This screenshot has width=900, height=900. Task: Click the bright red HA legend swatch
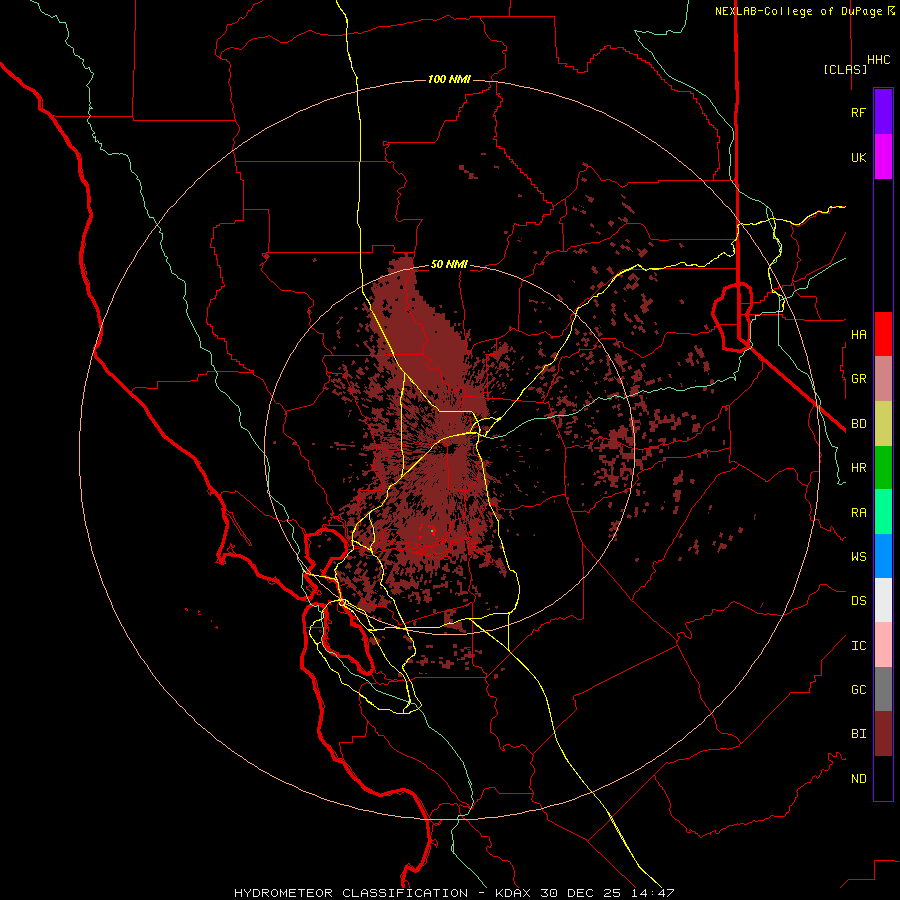pos(883,334)
